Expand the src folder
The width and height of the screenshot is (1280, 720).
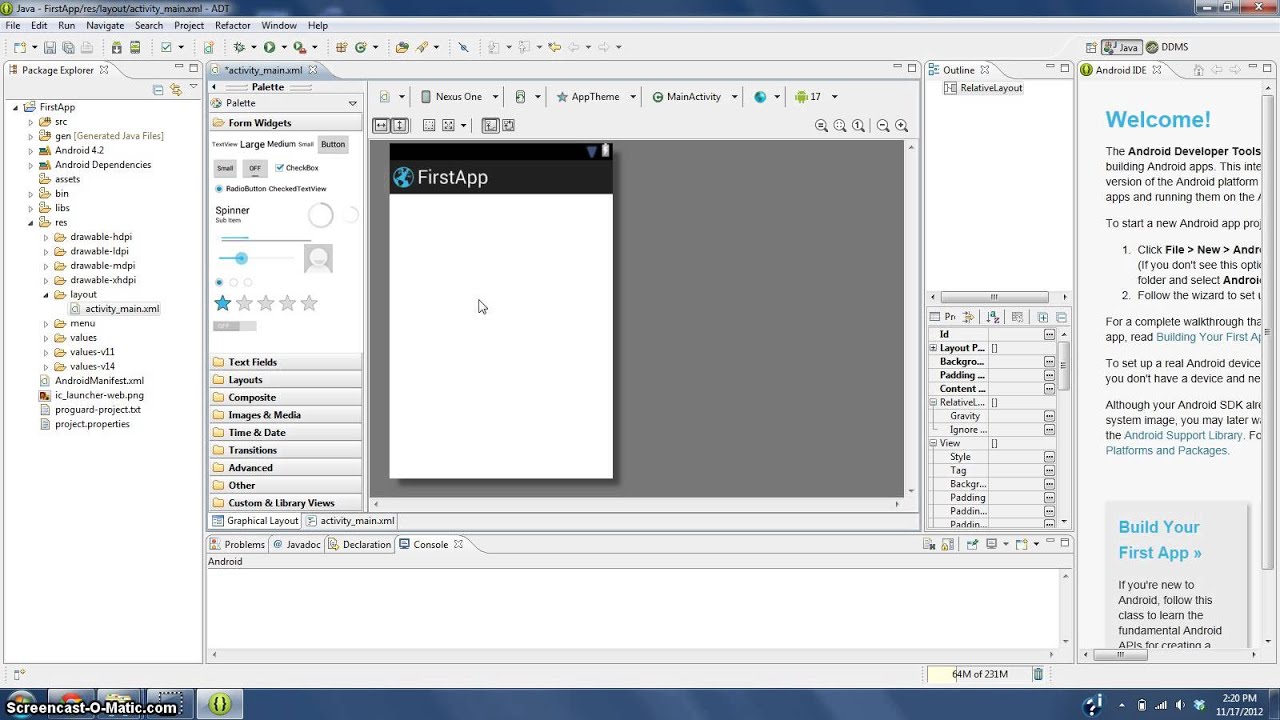point(31,121)
